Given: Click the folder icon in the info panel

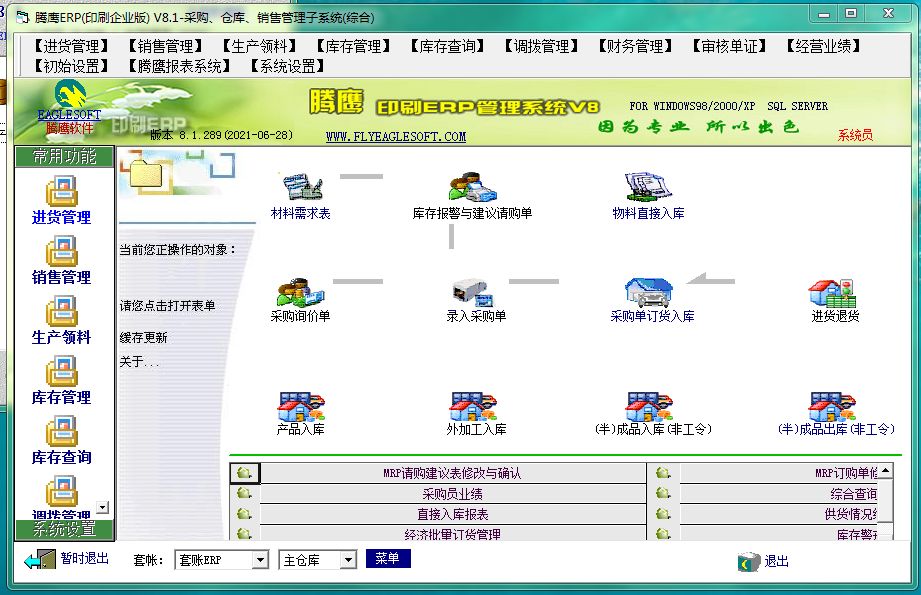Looking at the screenshot, I should (x=146, y=172).
